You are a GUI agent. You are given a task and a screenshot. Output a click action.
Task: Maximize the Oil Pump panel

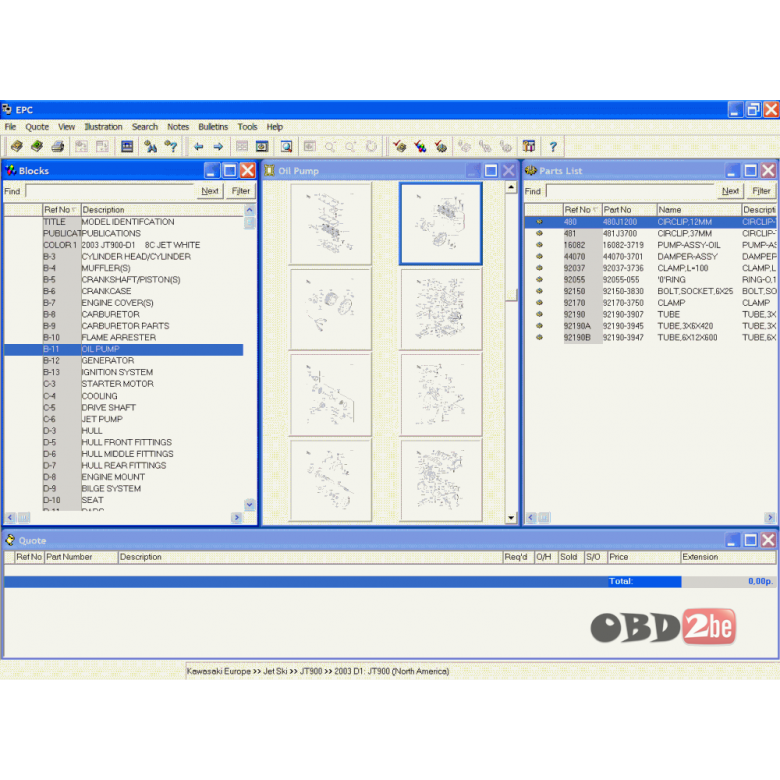click(x=490, y=171)
